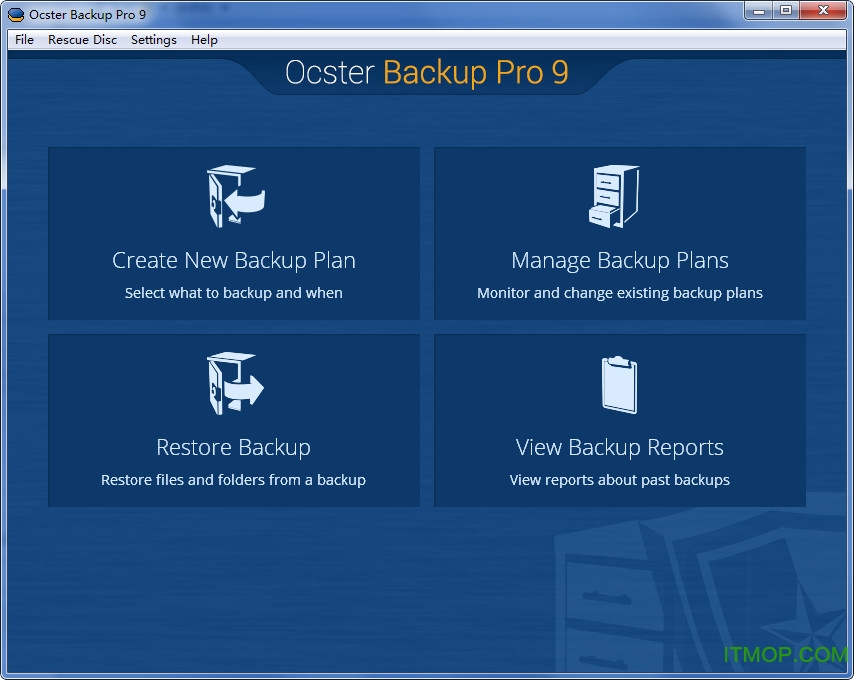Click the Ocster app icon in title bar
The width and height of the screenshot is (854, 680).
[x=16, y=15]
